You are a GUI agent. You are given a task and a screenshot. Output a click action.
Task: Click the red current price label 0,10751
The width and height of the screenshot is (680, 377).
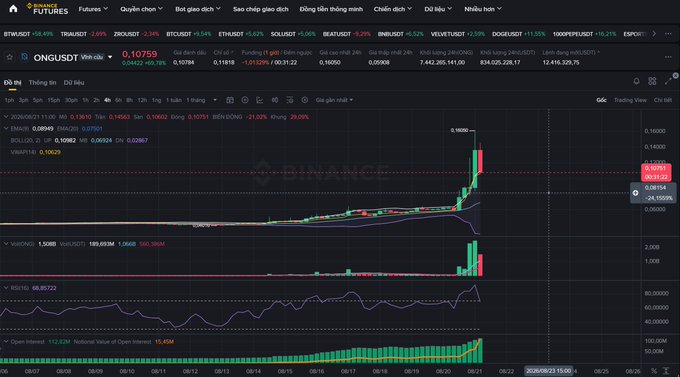(656, 173)
